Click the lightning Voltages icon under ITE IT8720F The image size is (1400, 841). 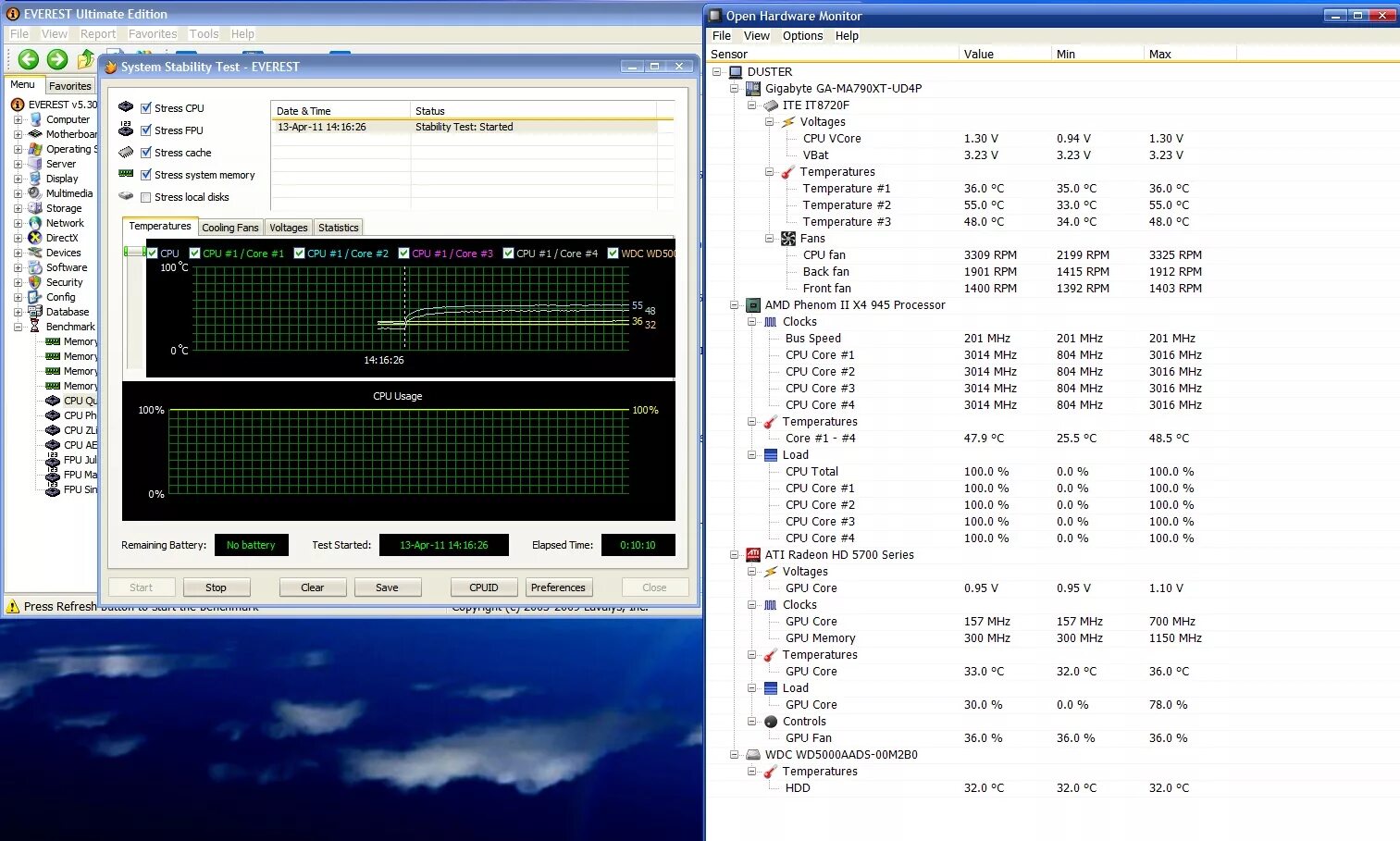click(788, 121)
